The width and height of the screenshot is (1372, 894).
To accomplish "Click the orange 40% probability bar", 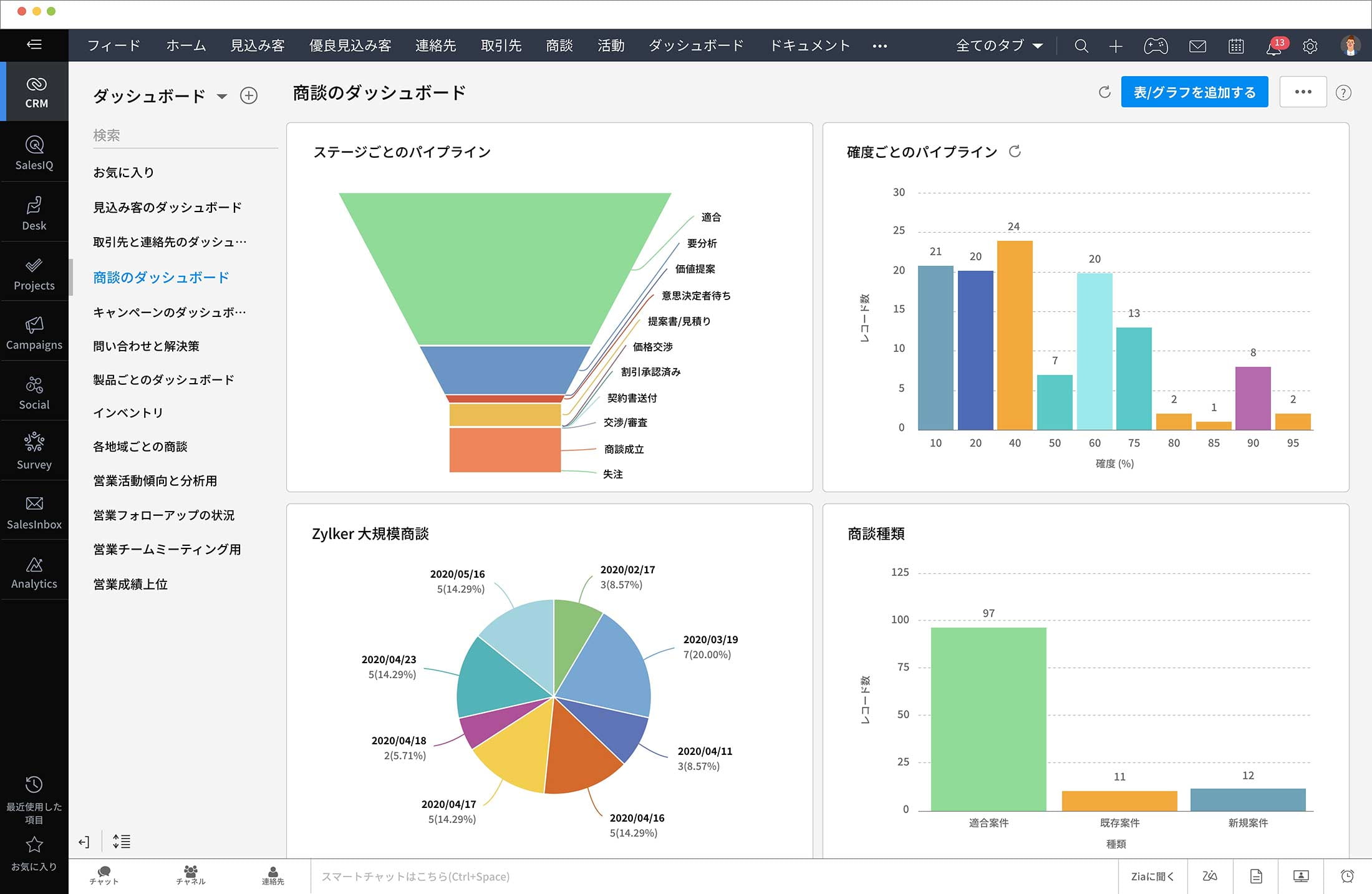I will pos(1015,335).
